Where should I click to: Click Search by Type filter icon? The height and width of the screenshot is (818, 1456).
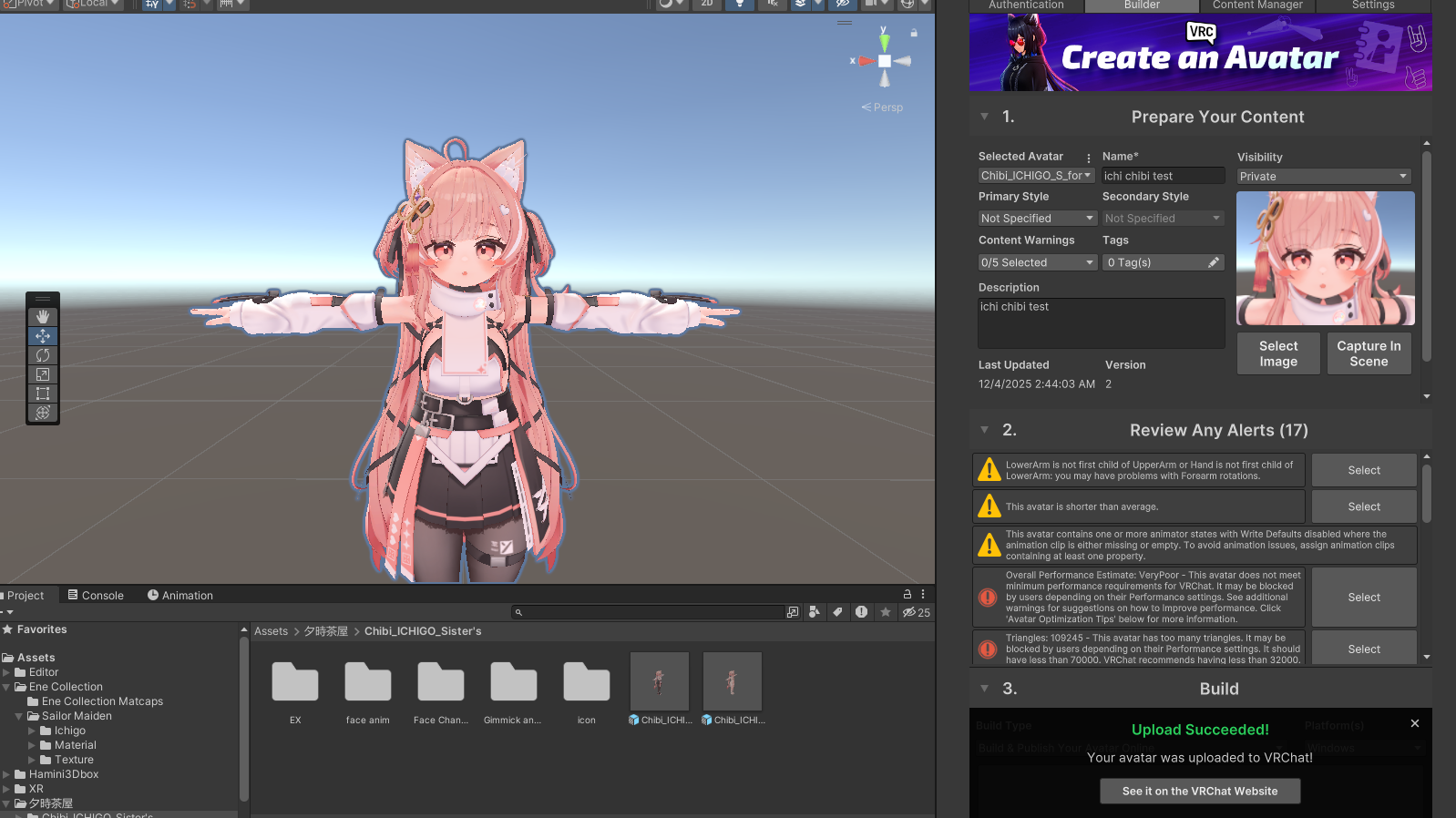[x=815, y=612]
